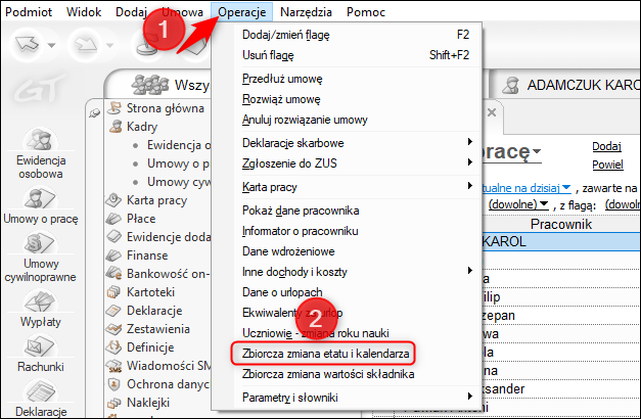
Task: Expand Parametry i słowniki submenu
Action: coord(356,397)
